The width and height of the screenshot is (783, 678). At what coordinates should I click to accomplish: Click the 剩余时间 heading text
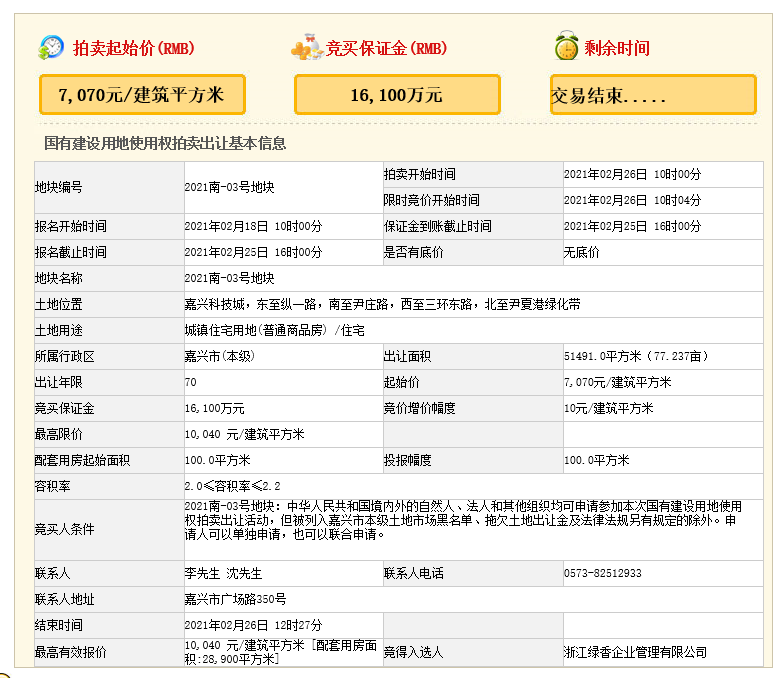coord(619,48)
